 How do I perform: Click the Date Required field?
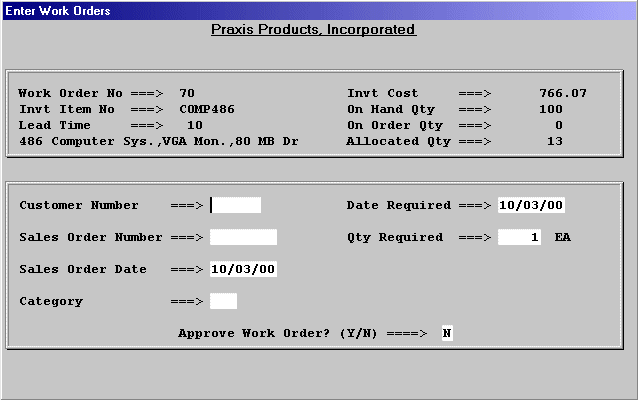tap(531, 205)
